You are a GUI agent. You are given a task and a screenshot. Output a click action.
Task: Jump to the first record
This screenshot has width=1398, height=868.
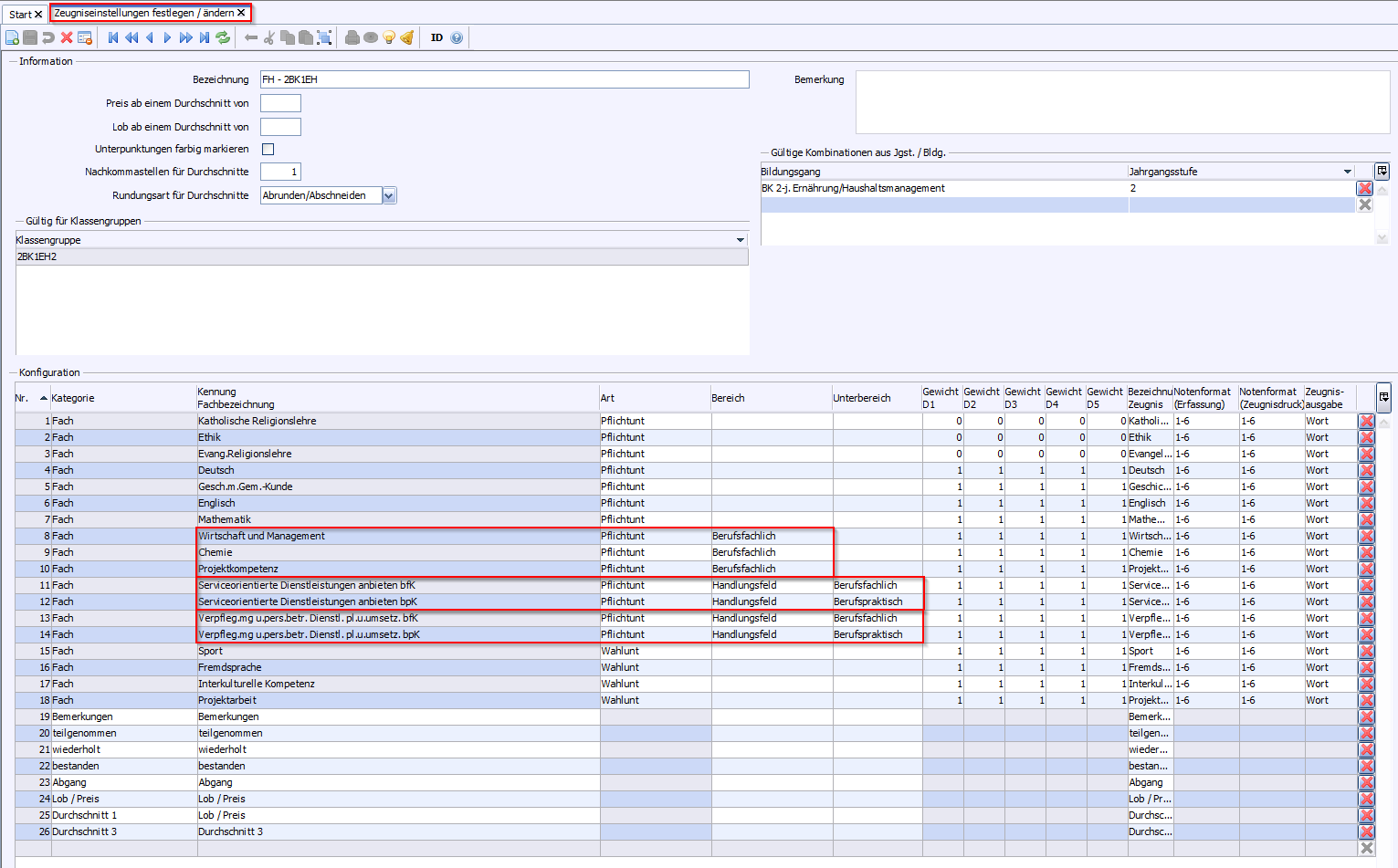point(113,37)
